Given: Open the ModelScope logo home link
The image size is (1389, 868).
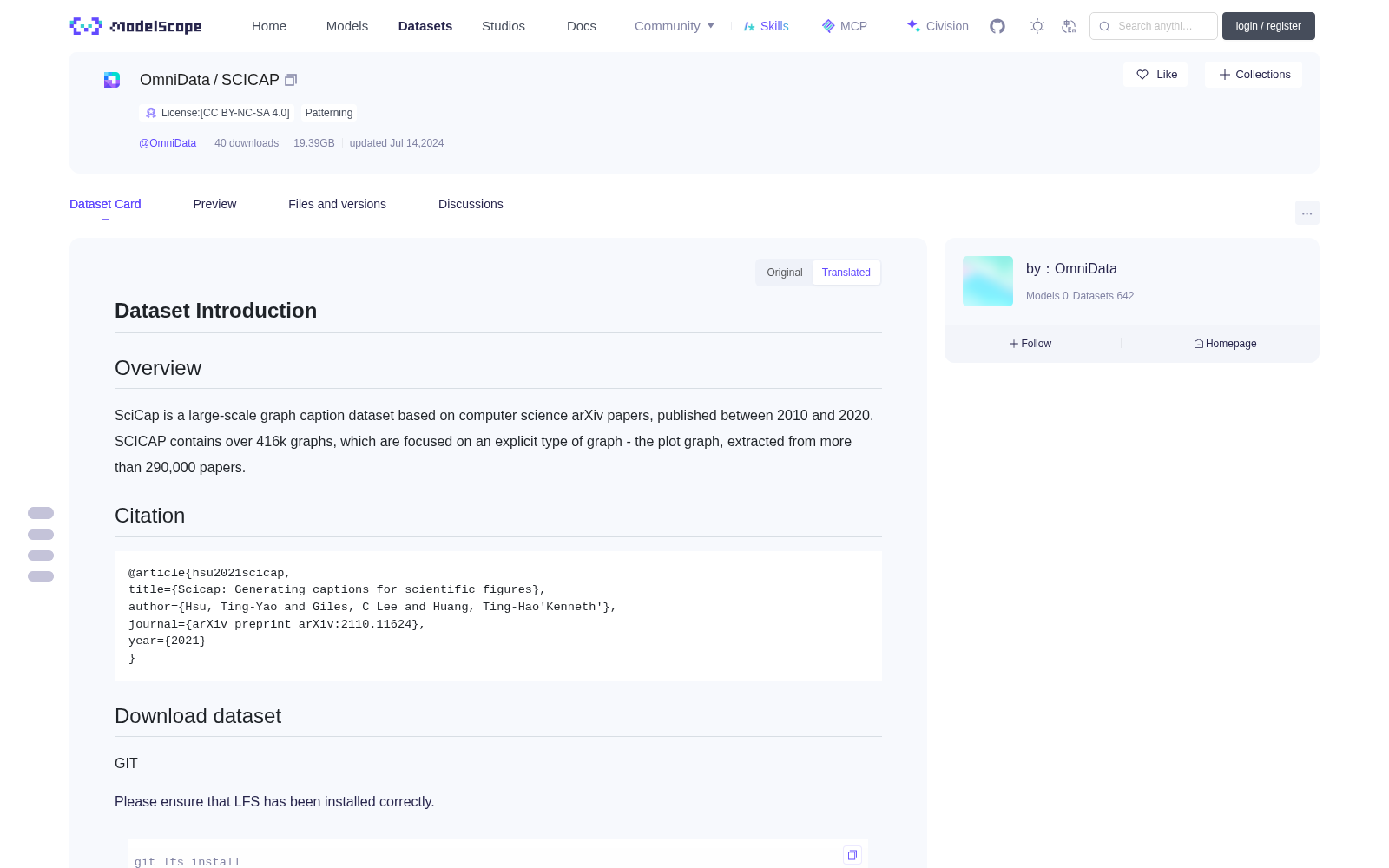Looking at the screenshot, I should [x=135, y=26].
